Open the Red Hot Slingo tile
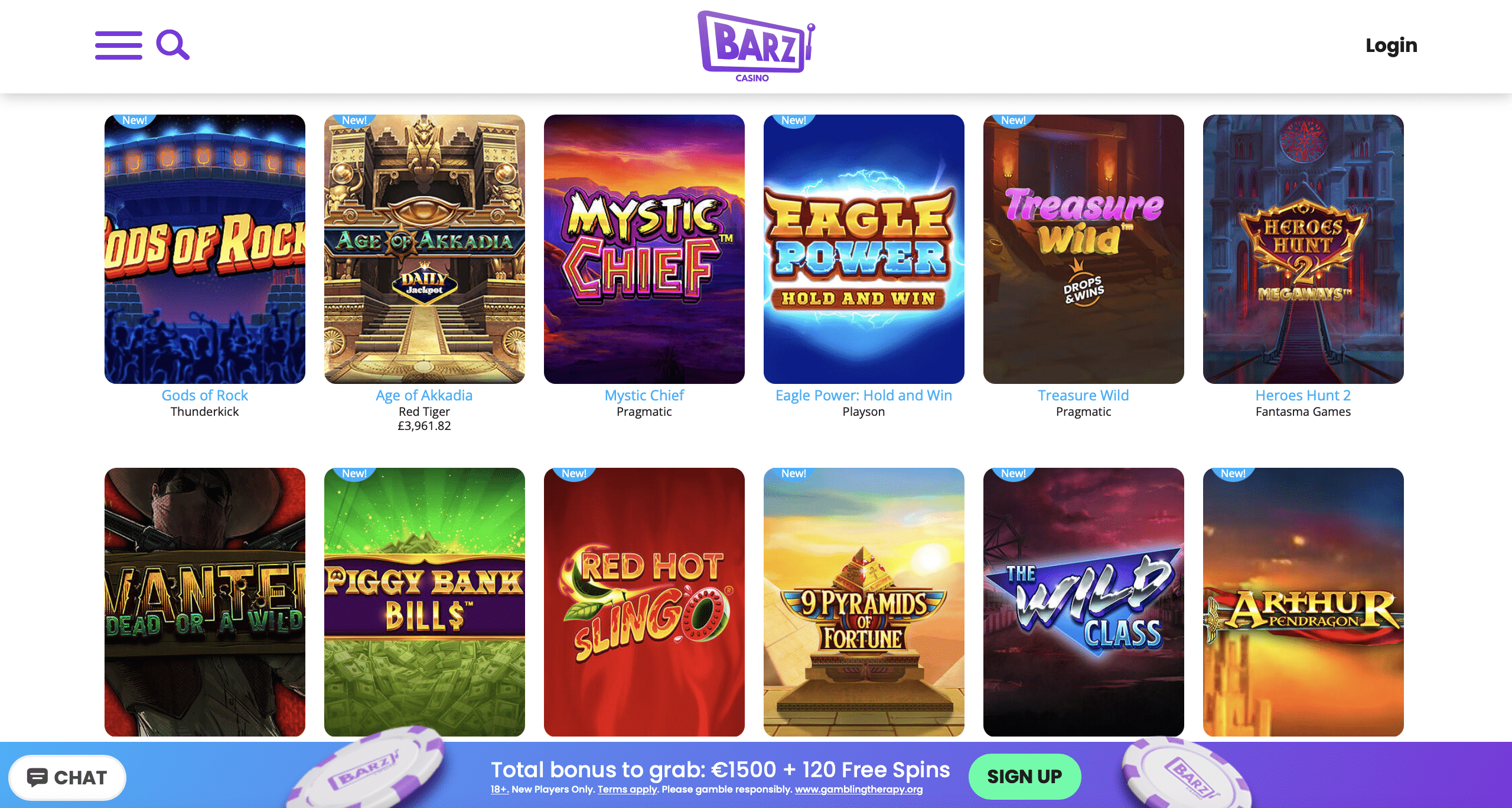Screen dimensions: 1512x808 pyautogui.click(x=644, y=602)
